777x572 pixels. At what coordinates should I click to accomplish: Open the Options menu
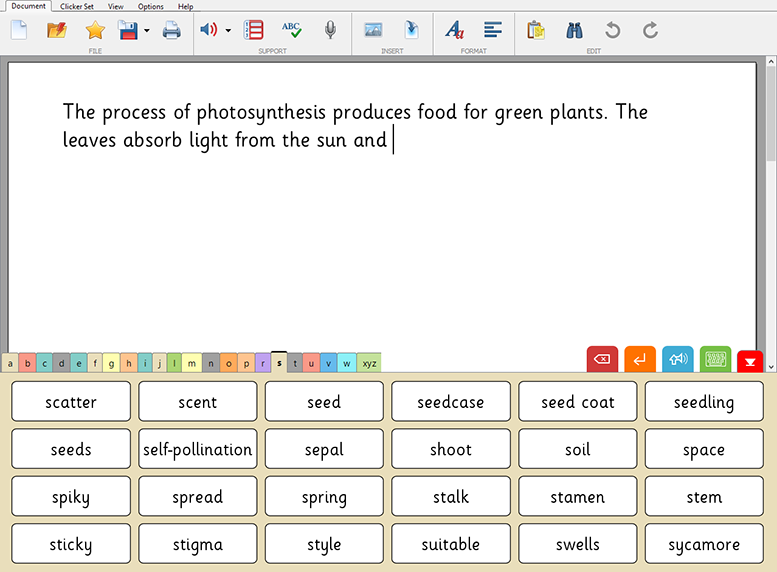pyautogui.click(x=150, y=6)
